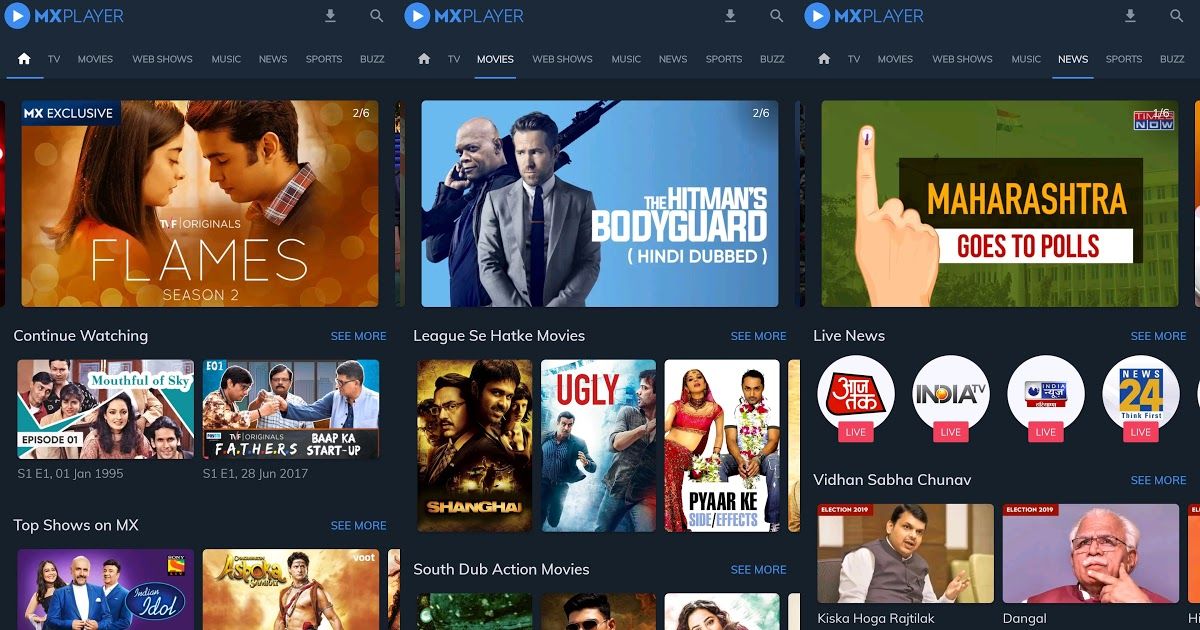This screenshot has width=1200, height=630.
Task: Open Aaj Tak live news channel
Action: [856, 393]
